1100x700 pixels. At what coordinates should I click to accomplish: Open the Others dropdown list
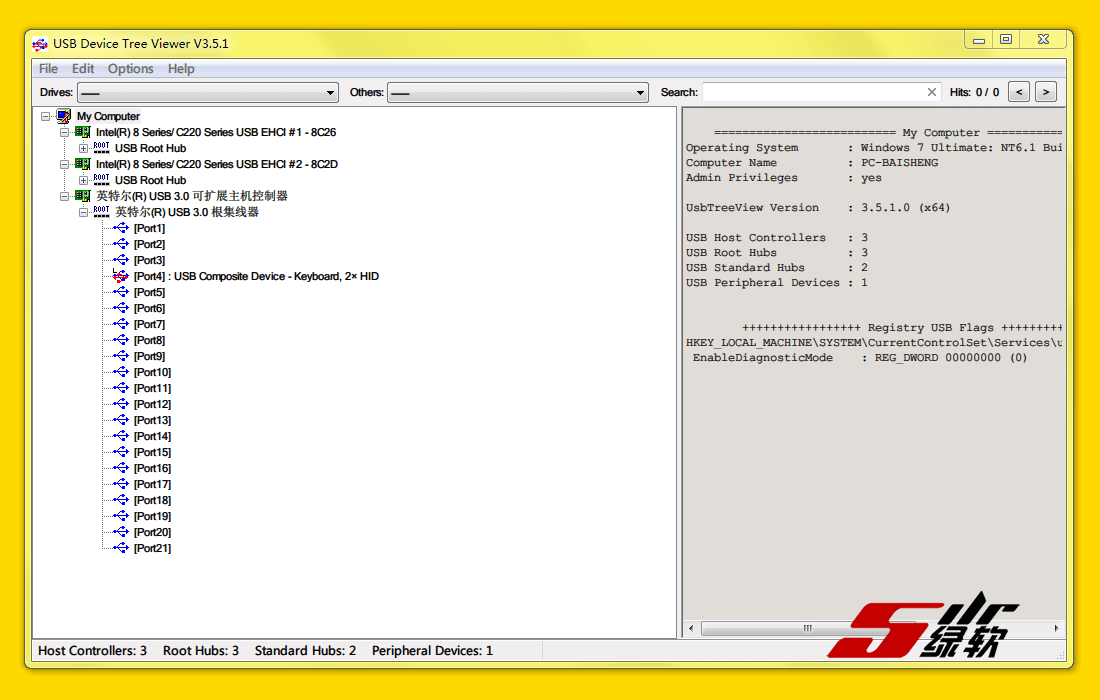[x=641, y=93]
